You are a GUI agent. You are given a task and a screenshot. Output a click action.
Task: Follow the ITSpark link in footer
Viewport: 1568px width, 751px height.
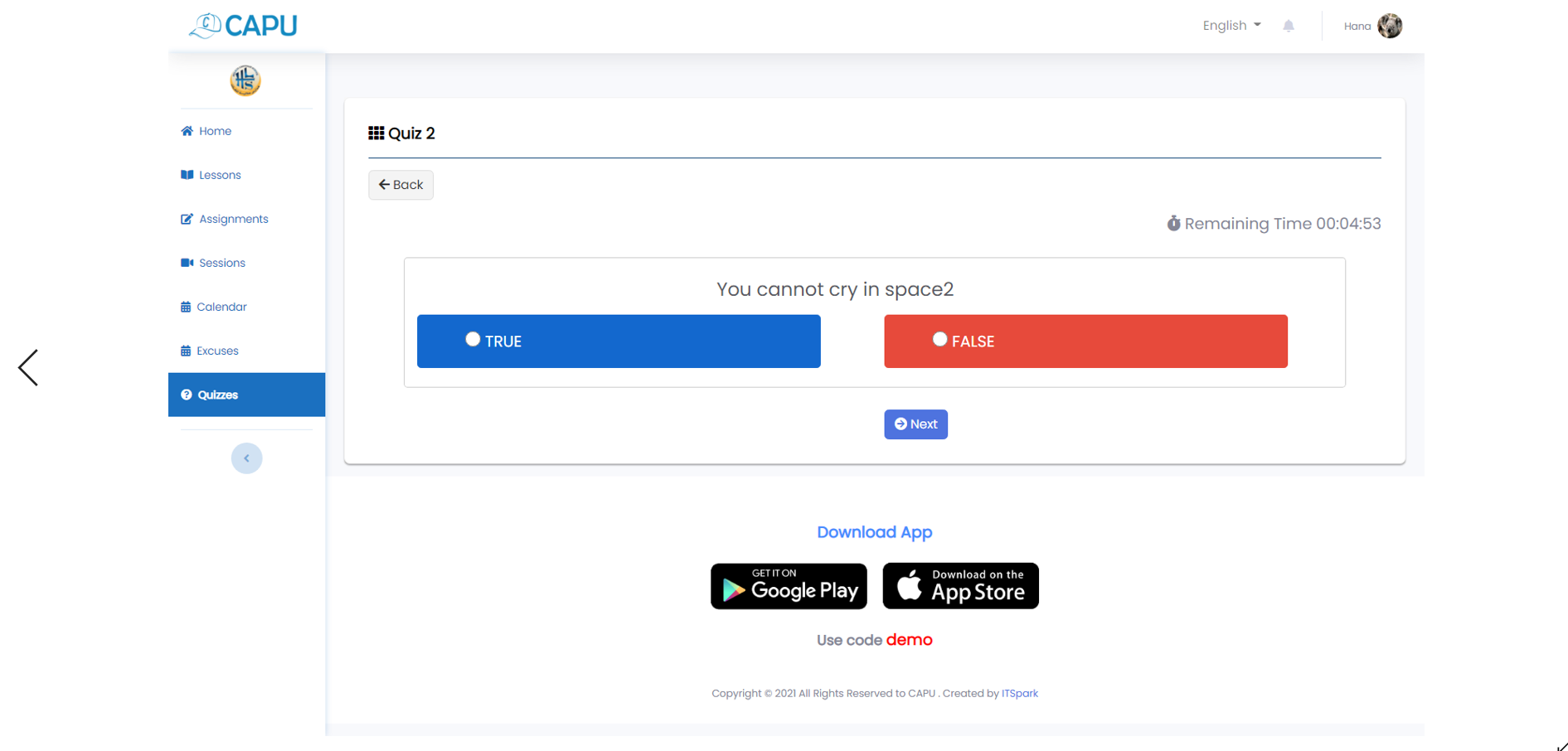coord(1019,694)
